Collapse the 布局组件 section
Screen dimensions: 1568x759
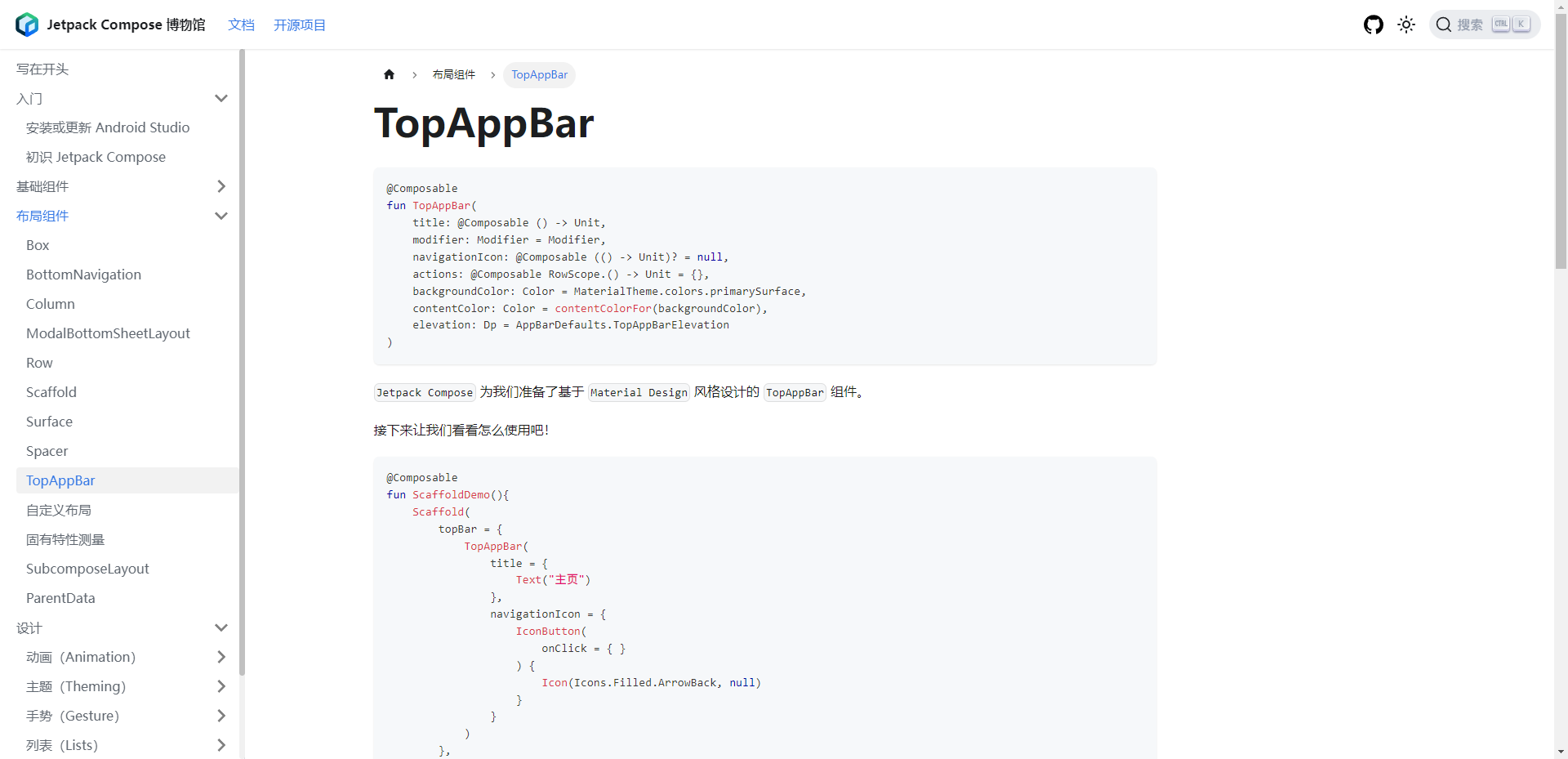[221, 216]
